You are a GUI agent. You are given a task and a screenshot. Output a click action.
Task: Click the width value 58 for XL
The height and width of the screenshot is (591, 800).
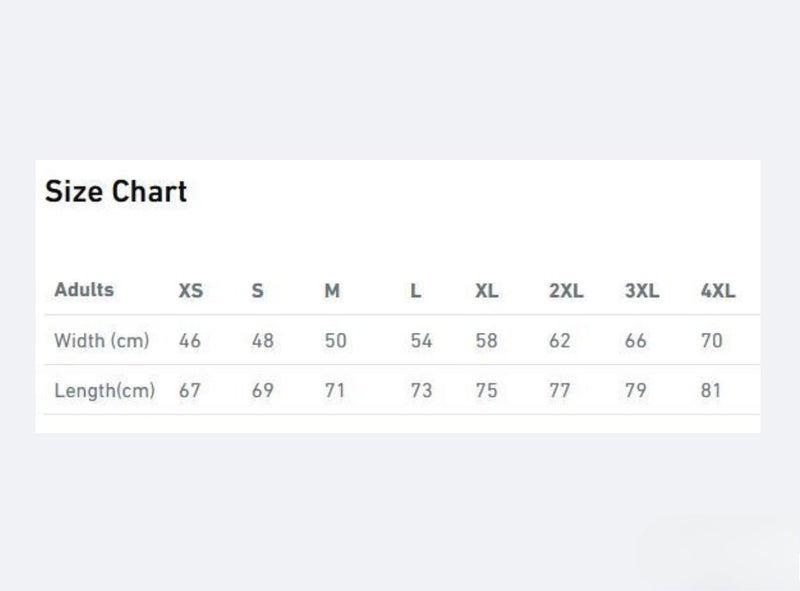486,341
